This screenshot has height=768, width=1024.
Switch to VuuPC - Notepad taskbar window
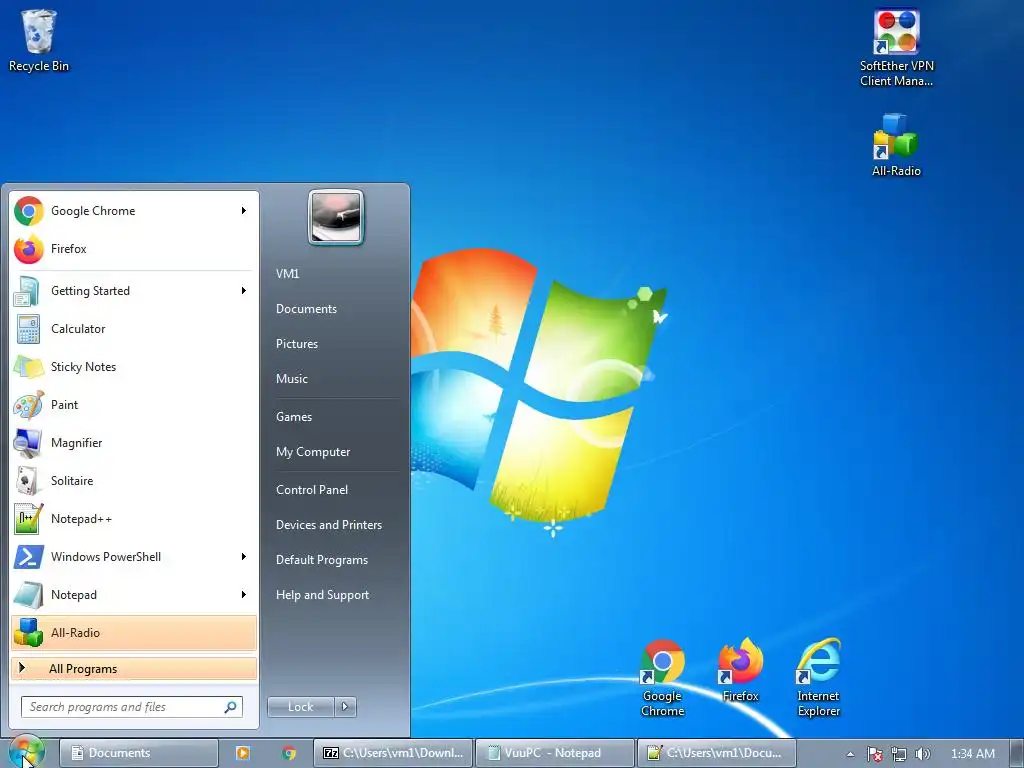[x=554, y=753]
